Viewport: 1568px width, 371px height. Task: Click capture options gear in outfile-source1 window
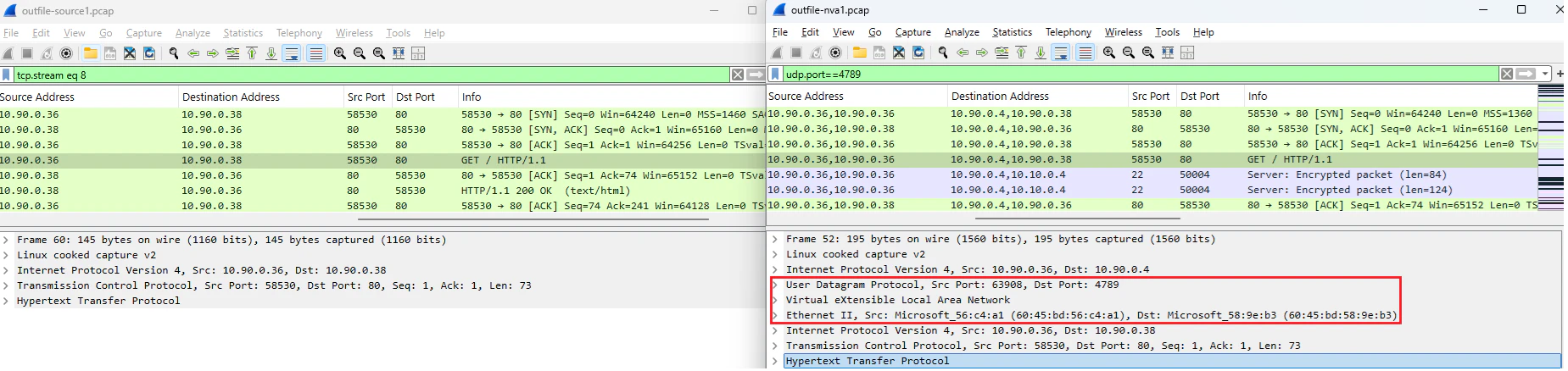pos(66,53)
